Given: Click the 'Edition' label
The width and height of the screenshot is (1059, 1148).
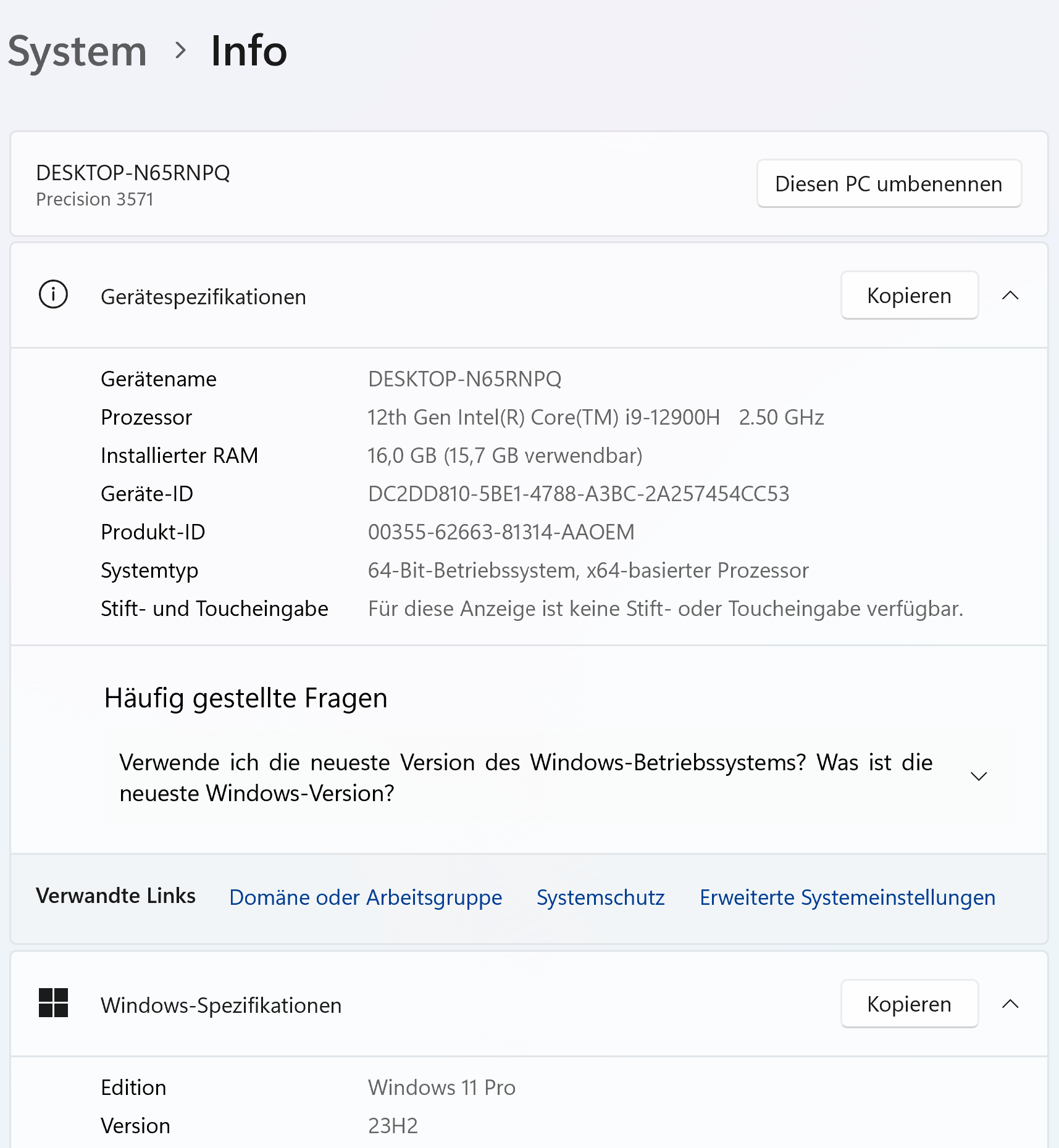Looking at the screenshot, I should click(x=134, y=1088).
